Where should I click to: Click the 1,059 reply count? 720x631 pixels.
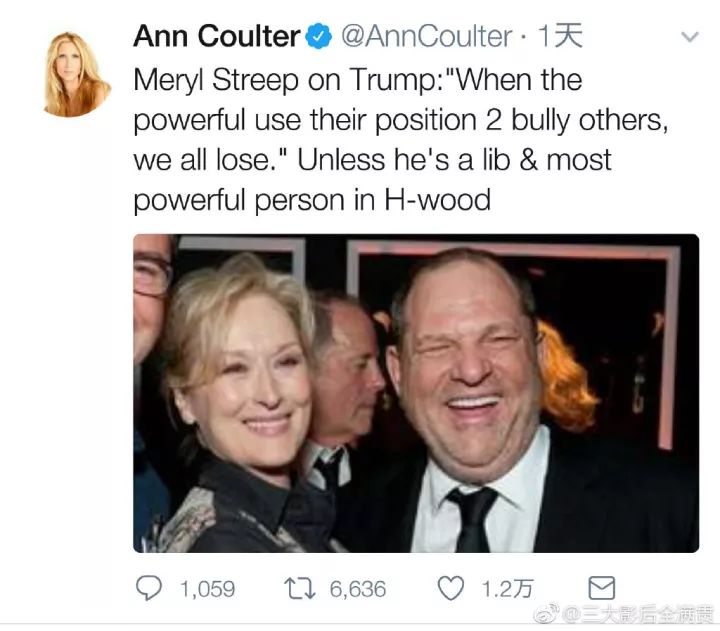207,589
